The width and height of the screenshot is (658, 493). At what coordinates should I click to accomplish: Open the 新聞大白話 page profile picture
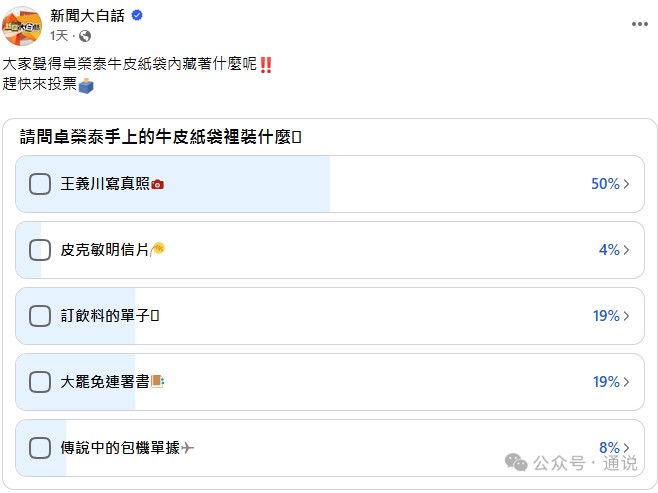(x=21, y=25)
